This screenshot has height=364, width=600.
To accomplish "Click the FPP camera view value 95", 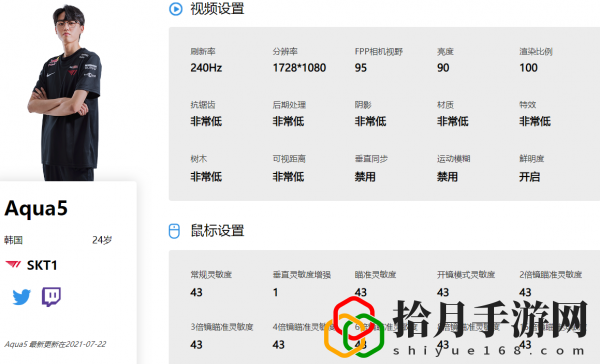I will click(361, 68).
